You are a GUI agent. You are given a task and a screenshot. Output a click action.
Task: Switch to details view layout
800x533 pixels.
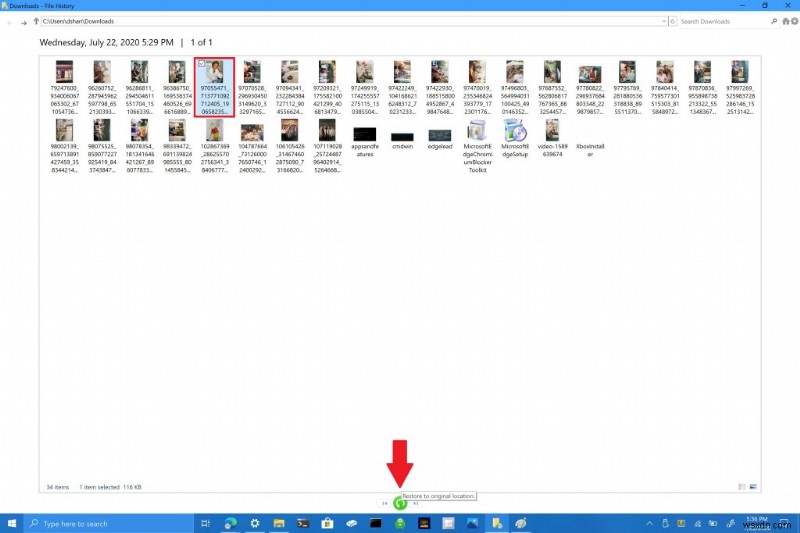click(742, 487)
